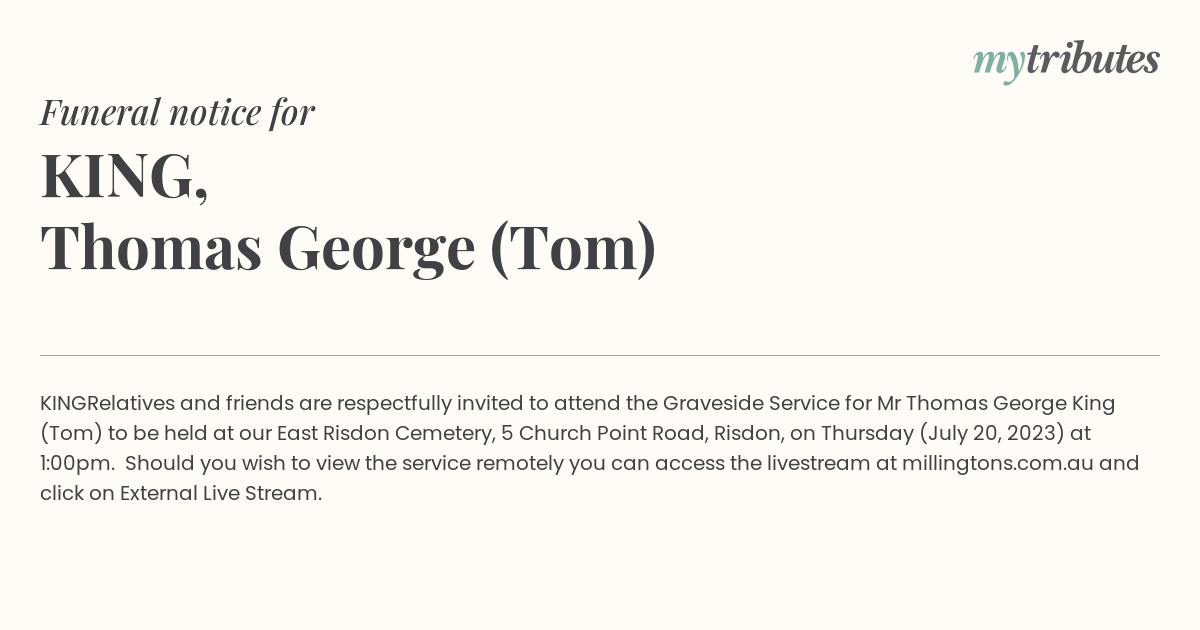Click the '1:00pm' service time
The image size is (1200, 630).
tap(77, 464)
